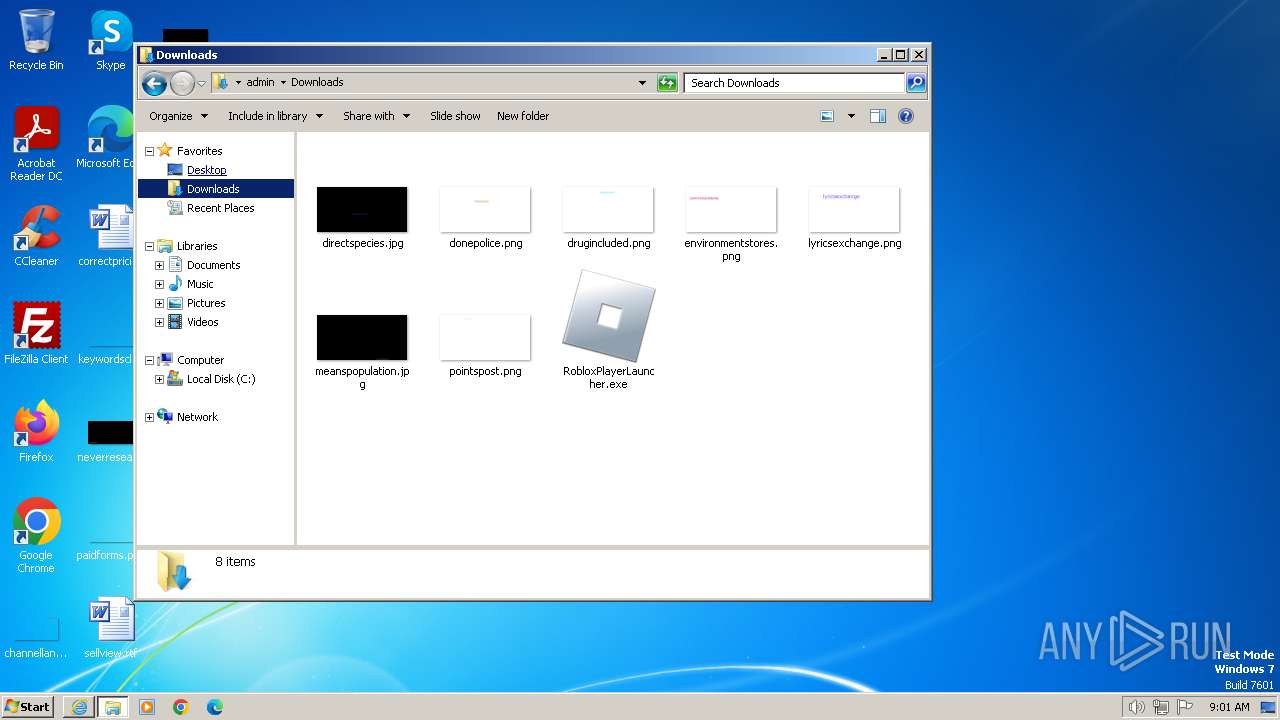Collapse the Computer node
1280x720 pixels.
point(149,360)
